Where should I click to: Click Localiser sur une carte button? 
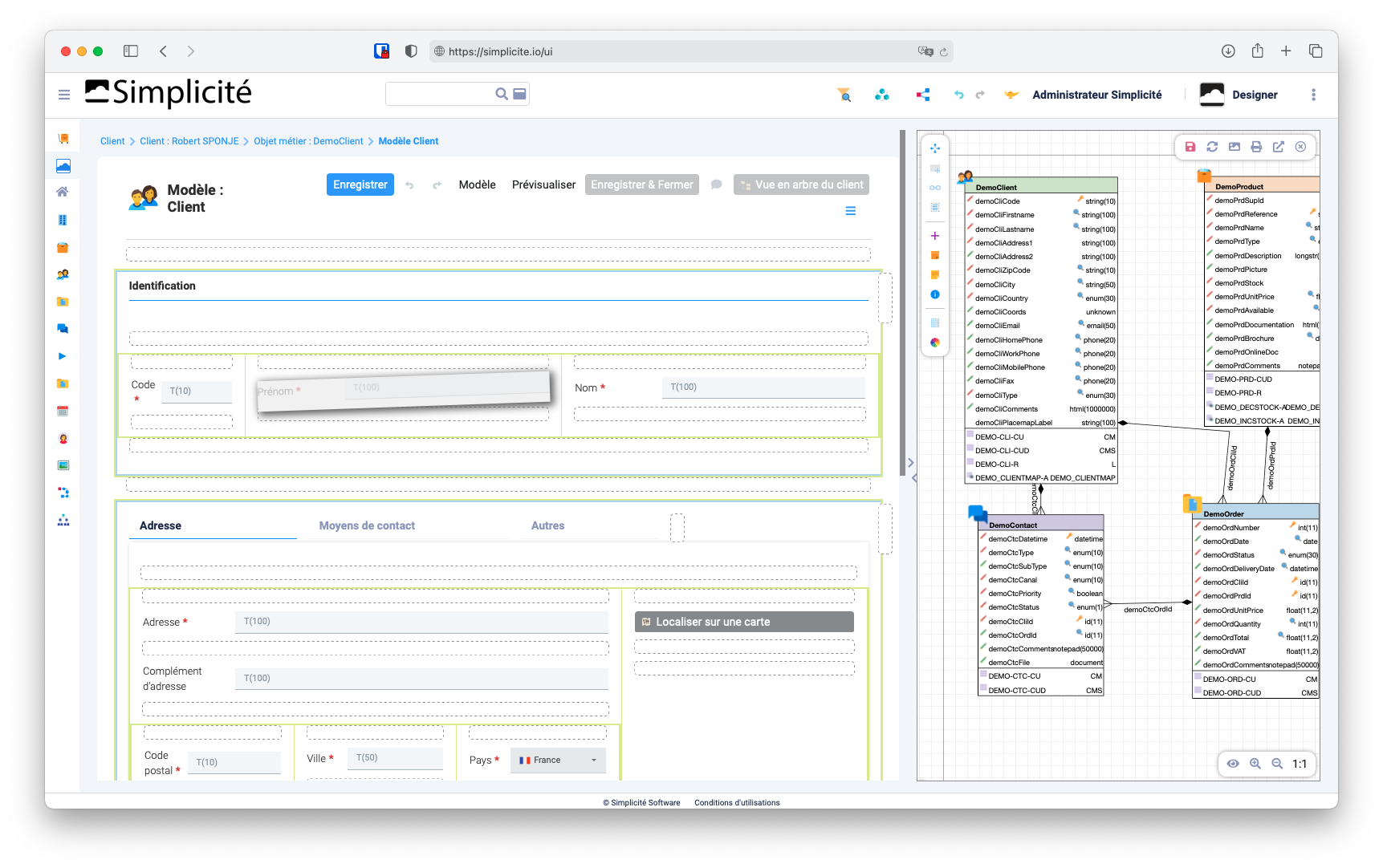coord(744,622)
